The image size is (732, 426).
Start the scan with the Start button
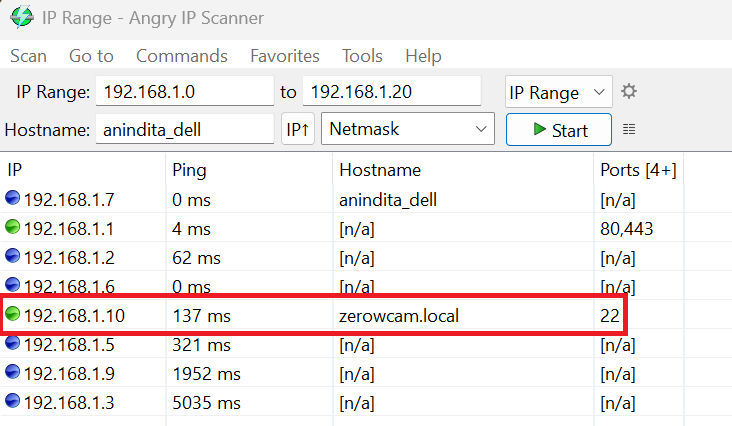click(x=559, y=129)
